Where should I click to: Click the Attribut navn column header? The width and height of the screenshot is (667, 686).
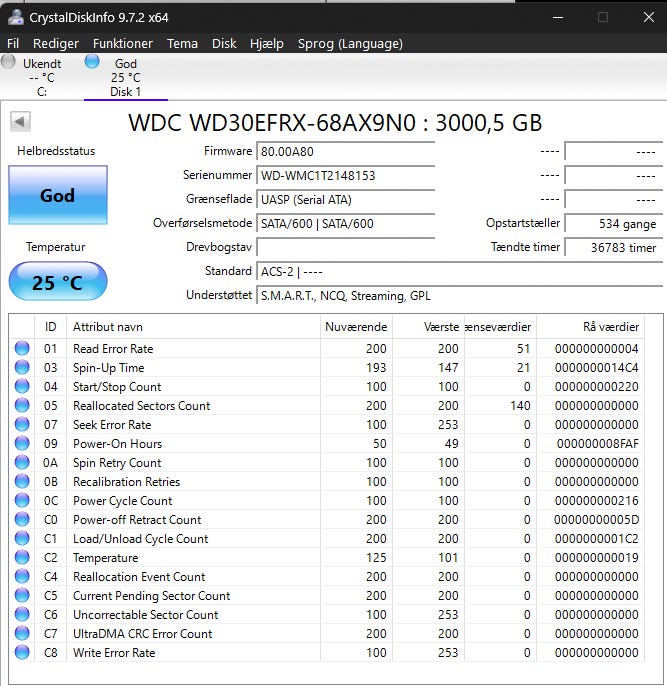(108, 327)
